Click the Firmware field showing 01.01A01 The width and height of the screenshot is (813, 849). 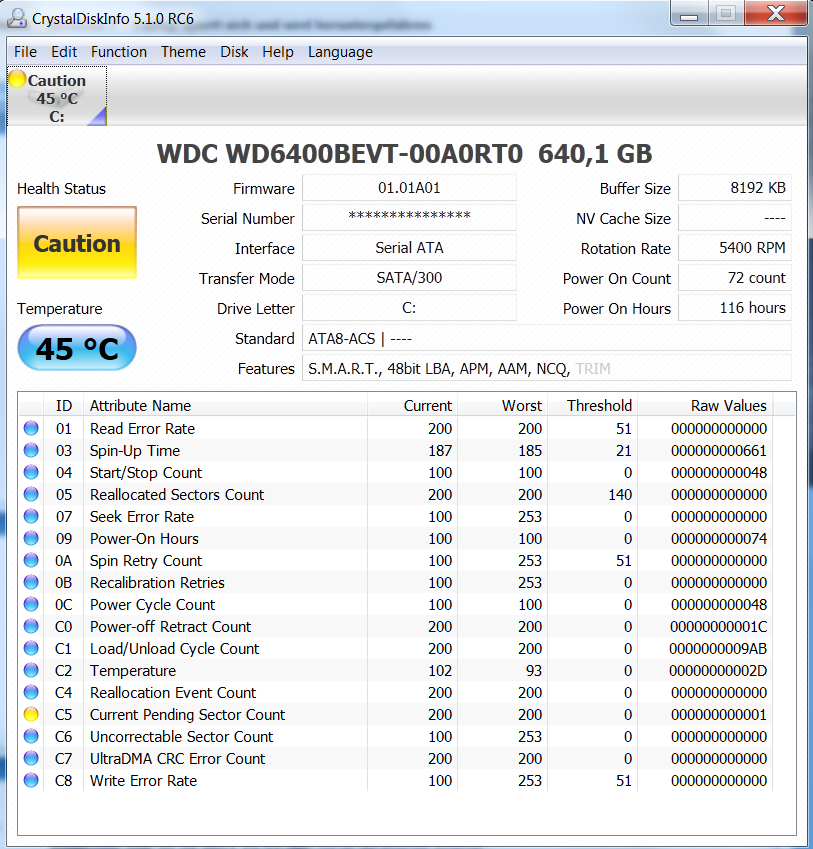[409, 188]
